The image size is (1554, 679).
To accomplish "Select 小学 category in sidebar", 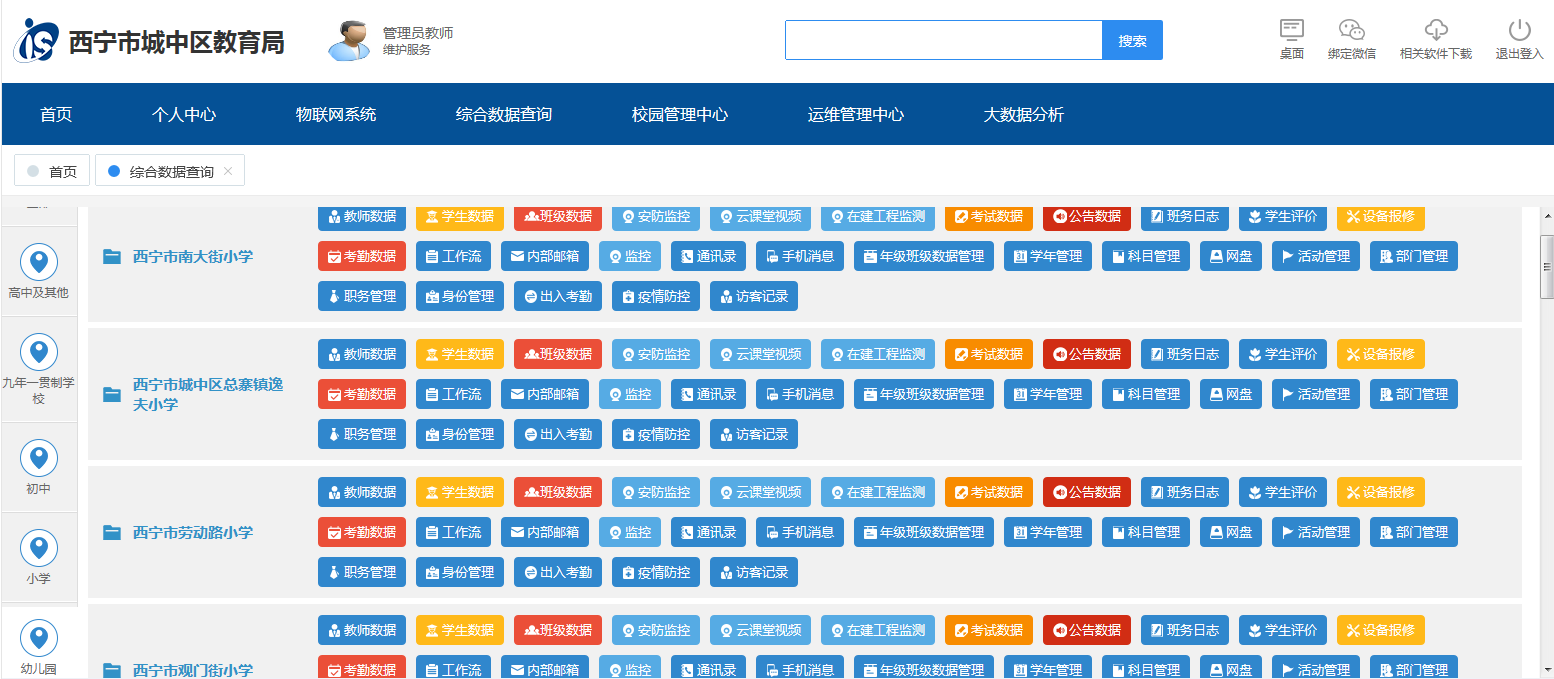I will tap(39, 558).
